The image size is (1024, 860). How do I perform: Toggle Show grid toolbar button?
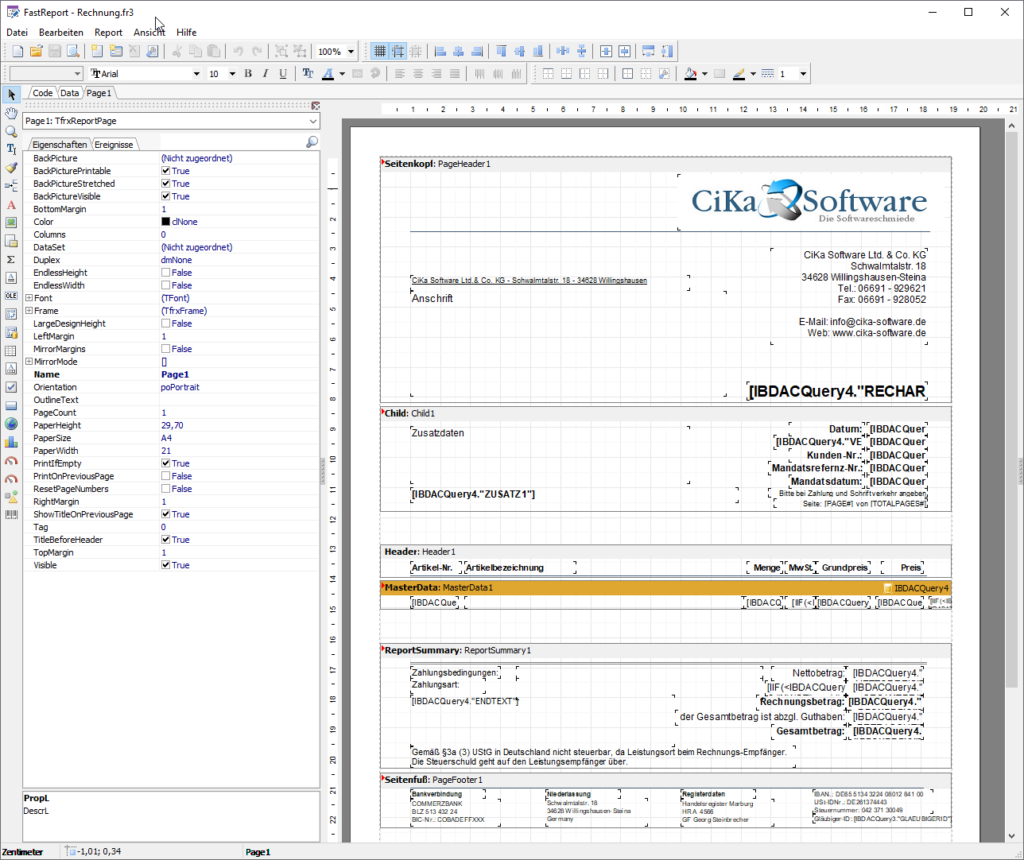(x=379, y=51)
